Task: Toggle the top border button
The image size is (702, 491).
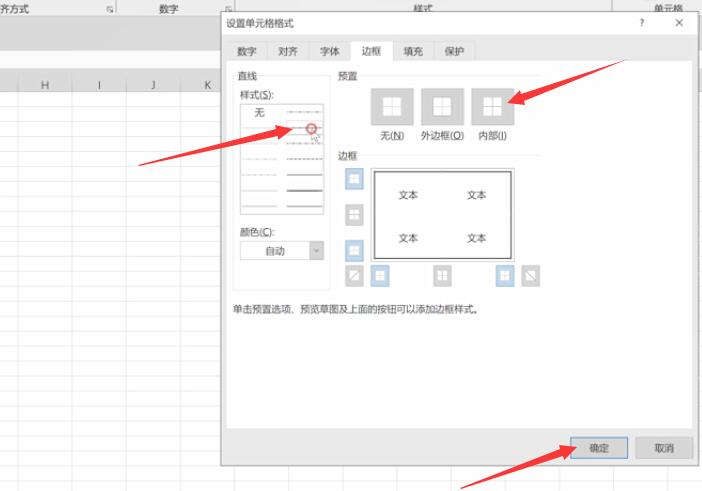Action: point(354,179)
